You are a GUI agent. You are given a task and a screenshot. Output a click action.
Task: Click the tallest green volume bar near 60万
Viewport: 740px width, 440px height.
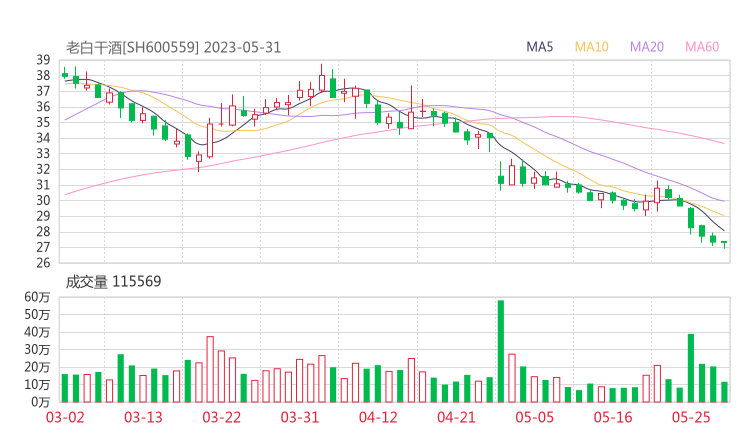(501, 351)
